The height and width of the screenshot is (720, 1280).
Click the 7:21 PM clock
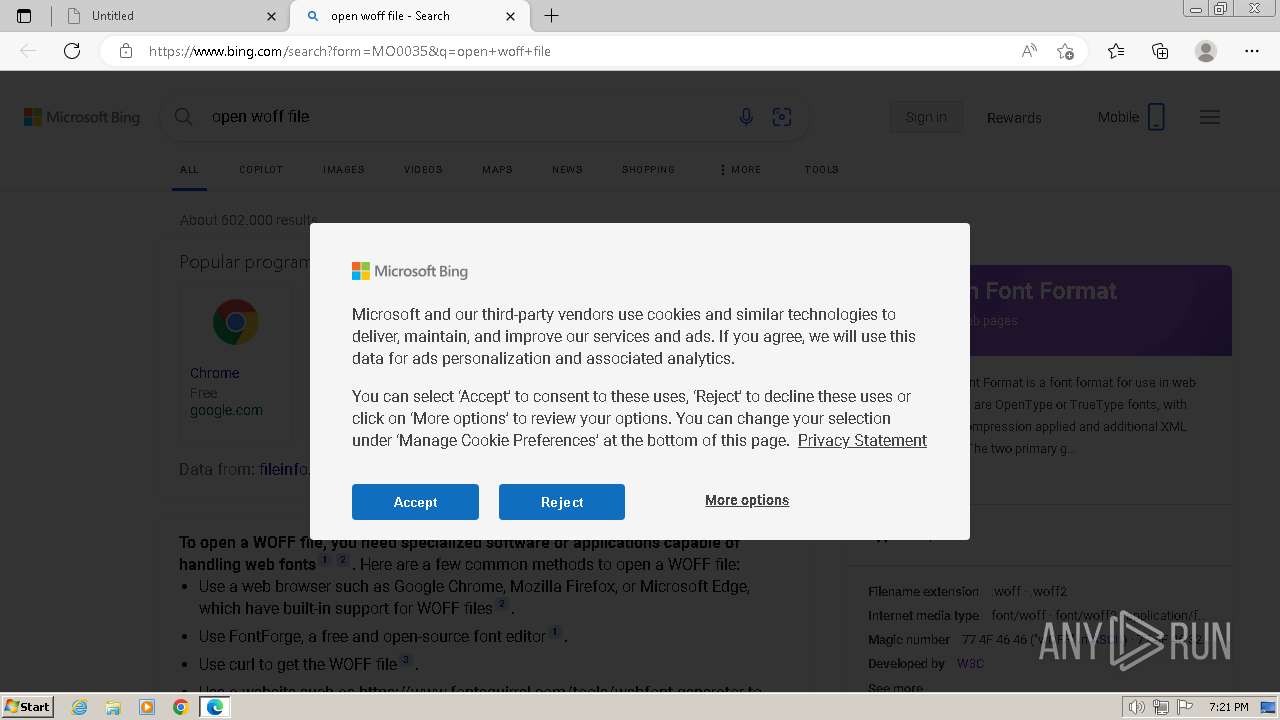tap(1228, 707)
